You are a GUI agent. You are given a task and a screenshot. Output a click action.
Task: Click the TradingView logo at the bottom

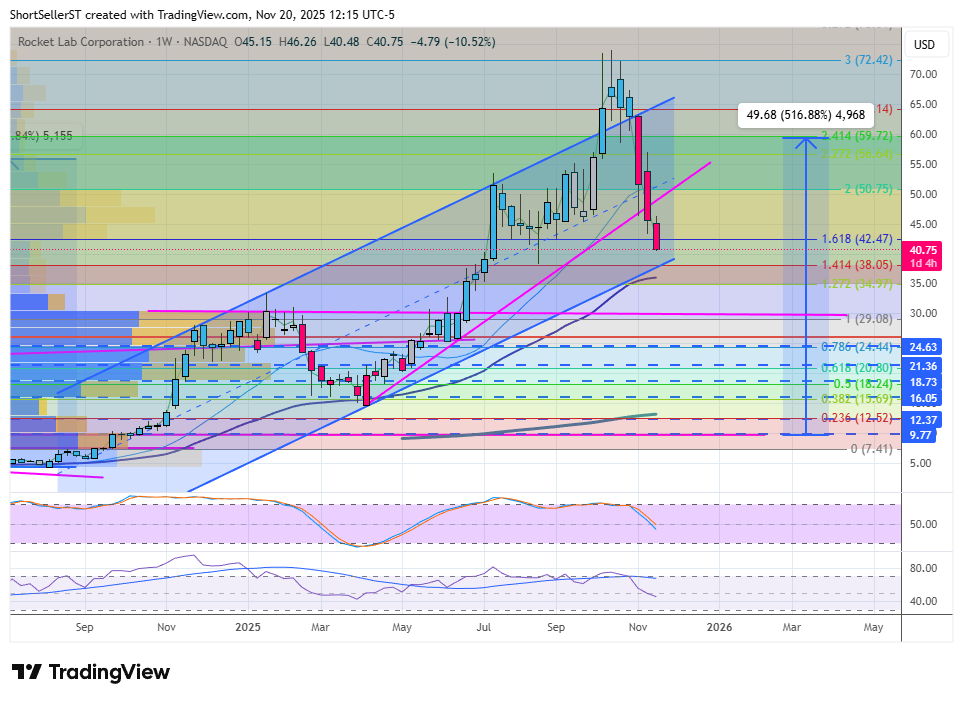point(91,672)
